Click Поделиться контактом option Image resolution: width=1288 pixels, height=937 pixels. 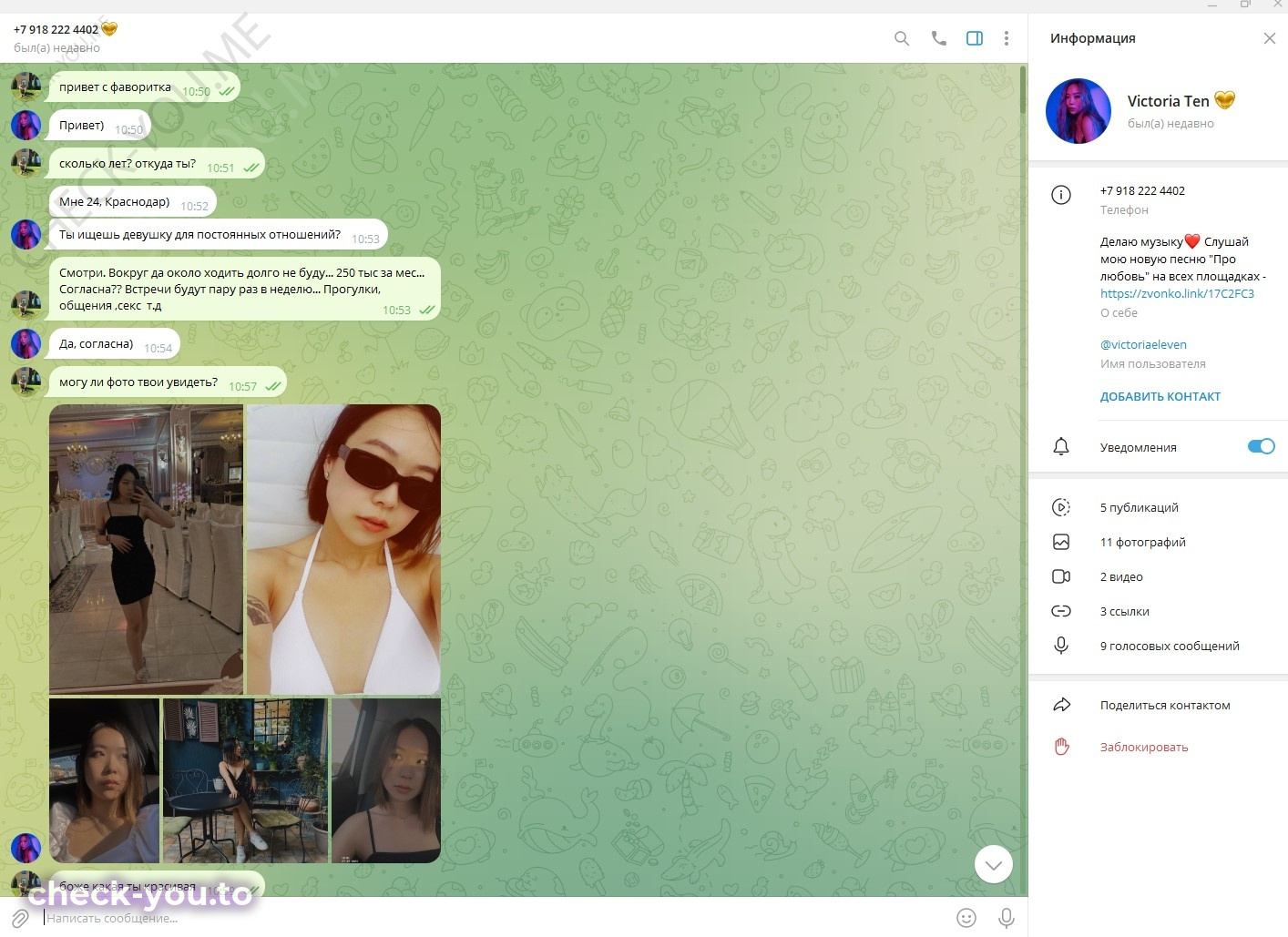click(x=1165, y=706)
